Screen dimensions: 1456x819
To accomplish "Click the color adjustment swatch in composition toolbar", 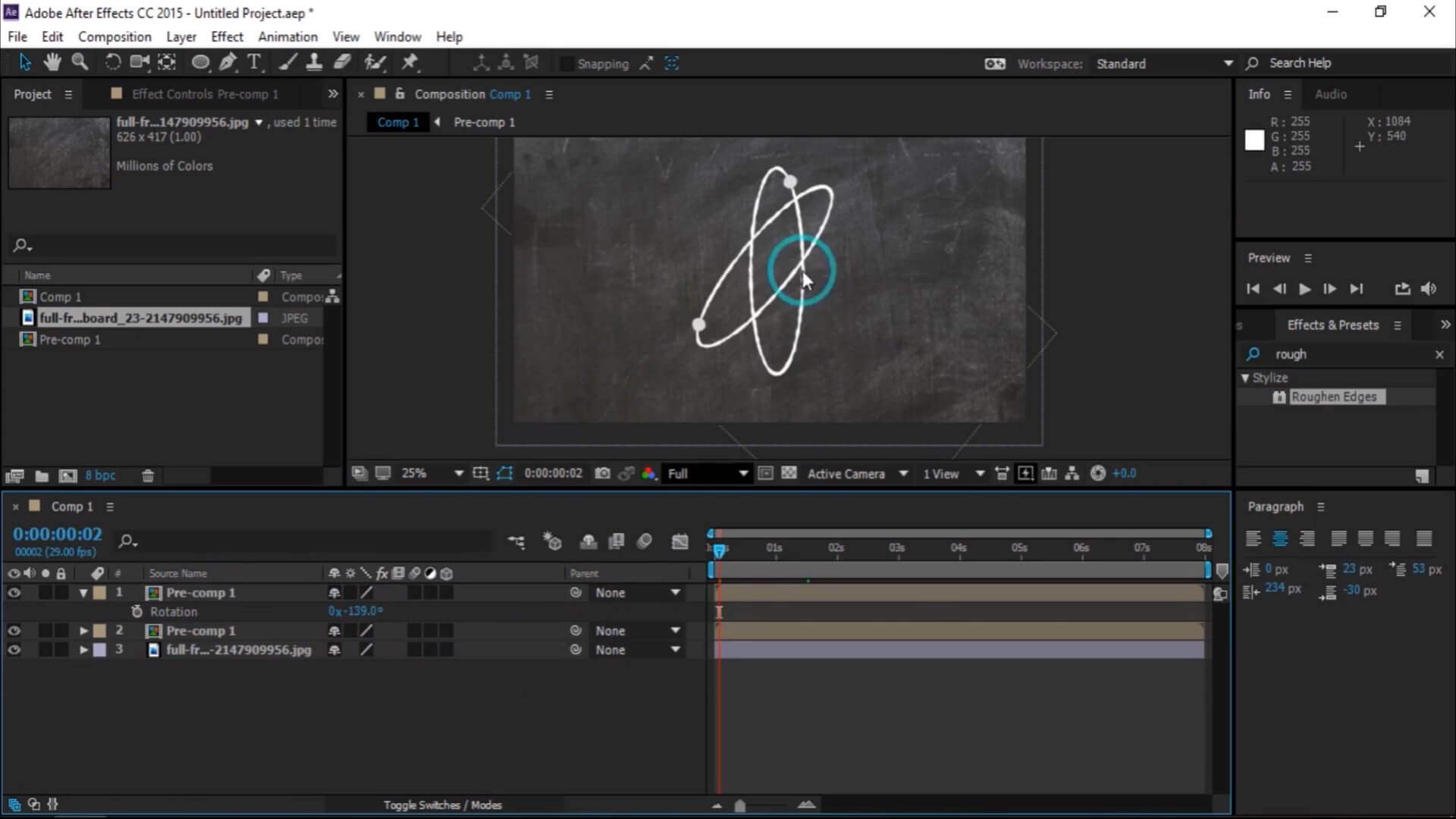I will [x=649, y=472].
